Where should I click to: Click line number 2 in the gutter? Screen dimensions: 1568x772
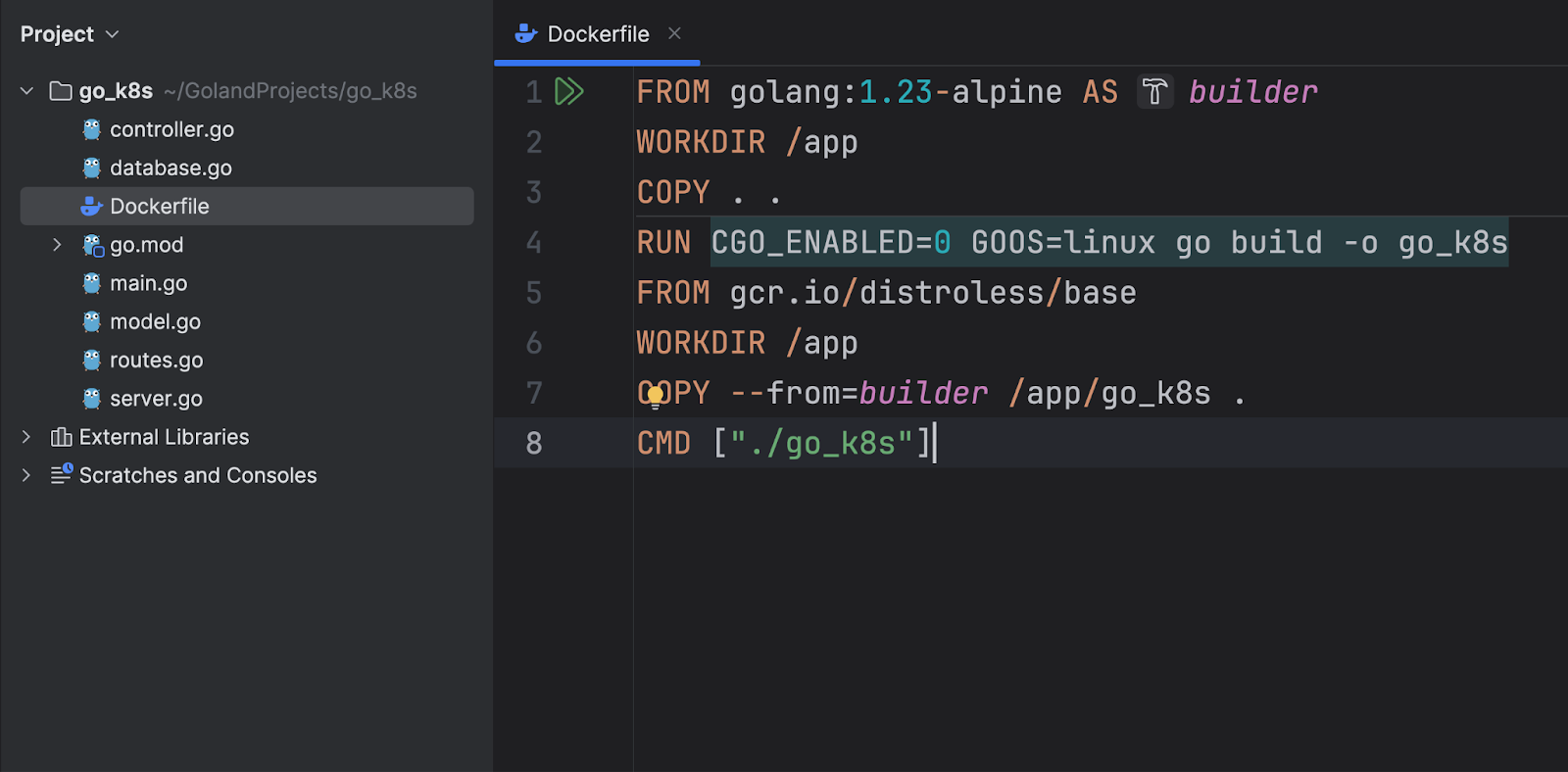[534, 142]
